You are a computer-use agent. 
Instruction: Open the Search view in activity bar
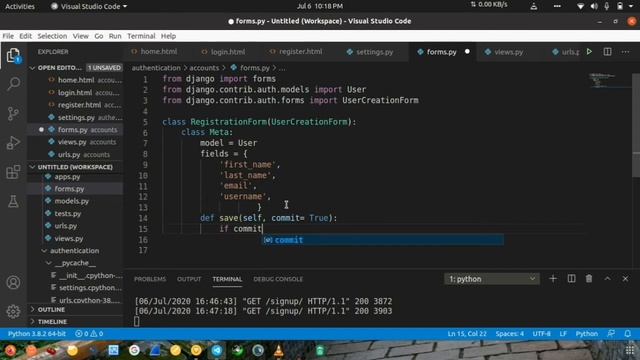(13, 84)
